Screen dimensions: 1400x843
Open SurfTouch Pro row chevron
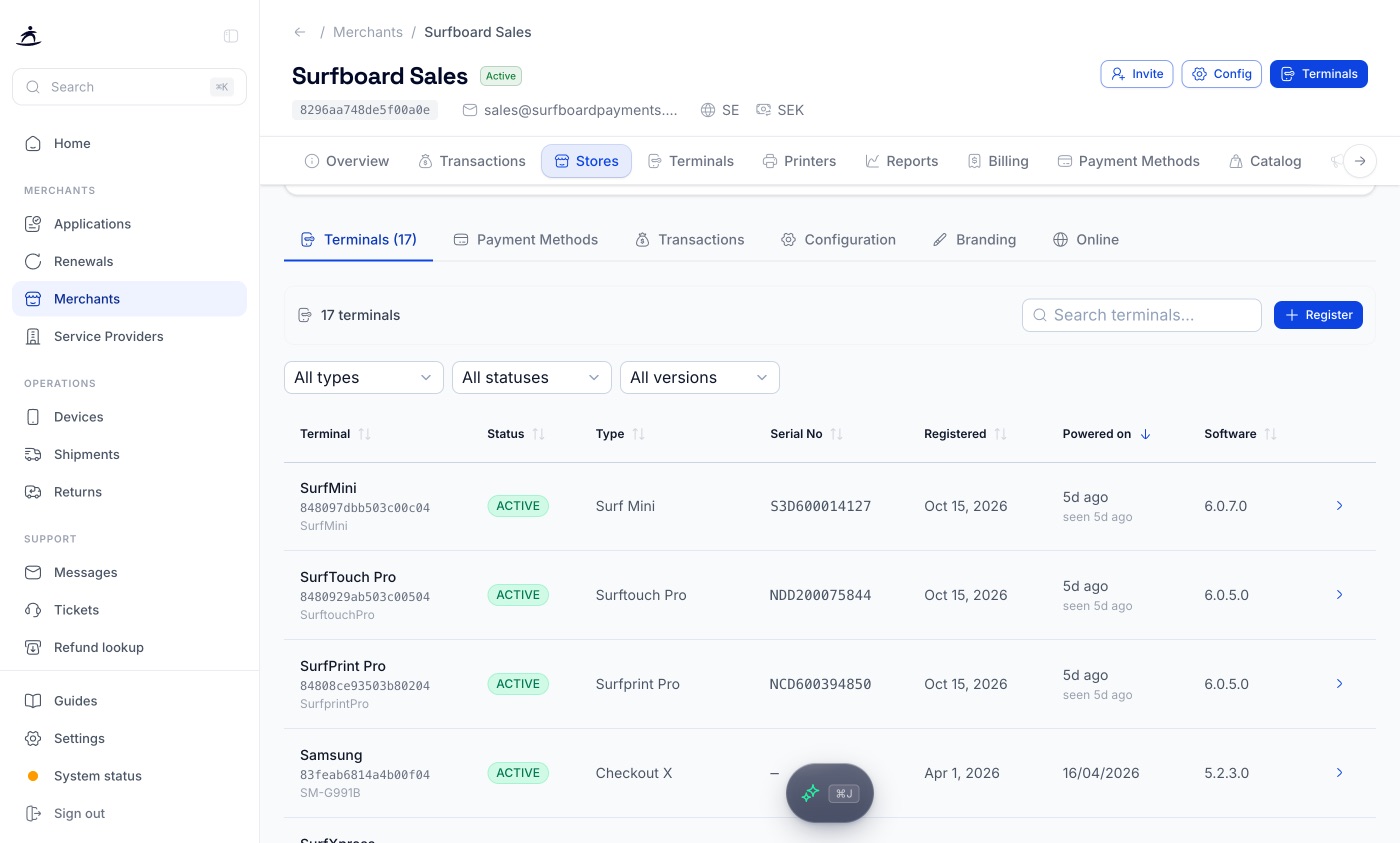point(1340,595)
